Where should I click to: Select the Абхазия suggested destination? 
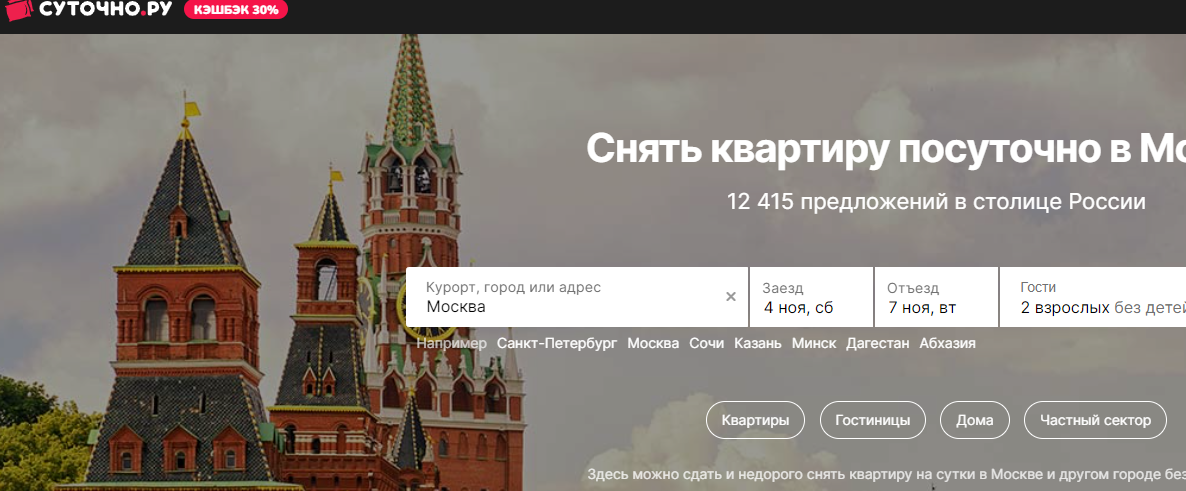tap(948, 343)
